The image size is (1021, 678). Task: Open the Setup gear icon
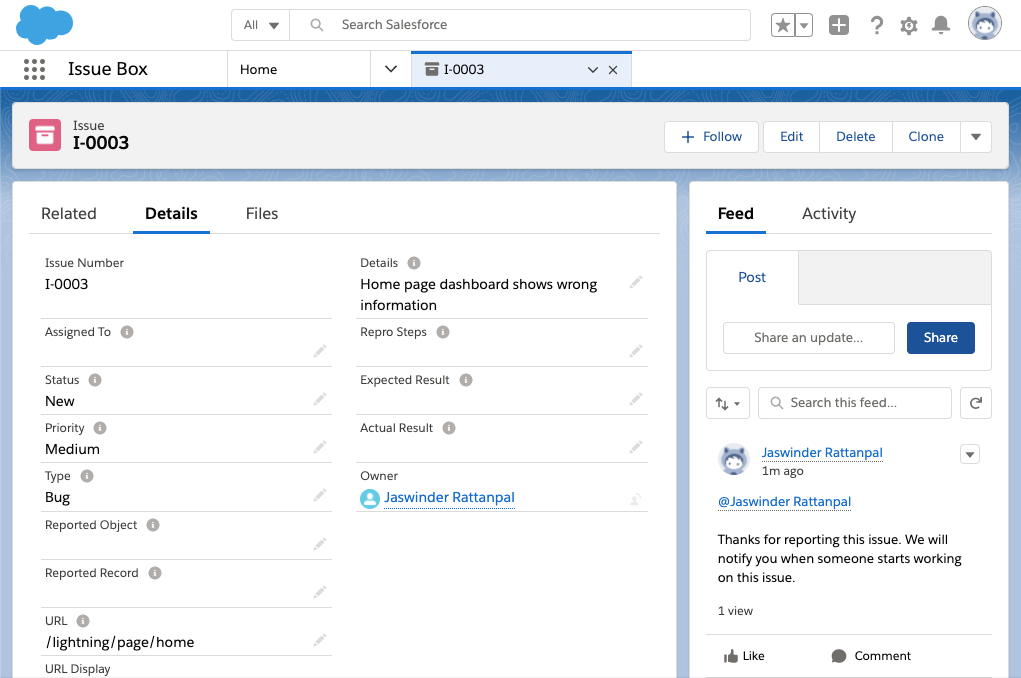pos(908,25)
